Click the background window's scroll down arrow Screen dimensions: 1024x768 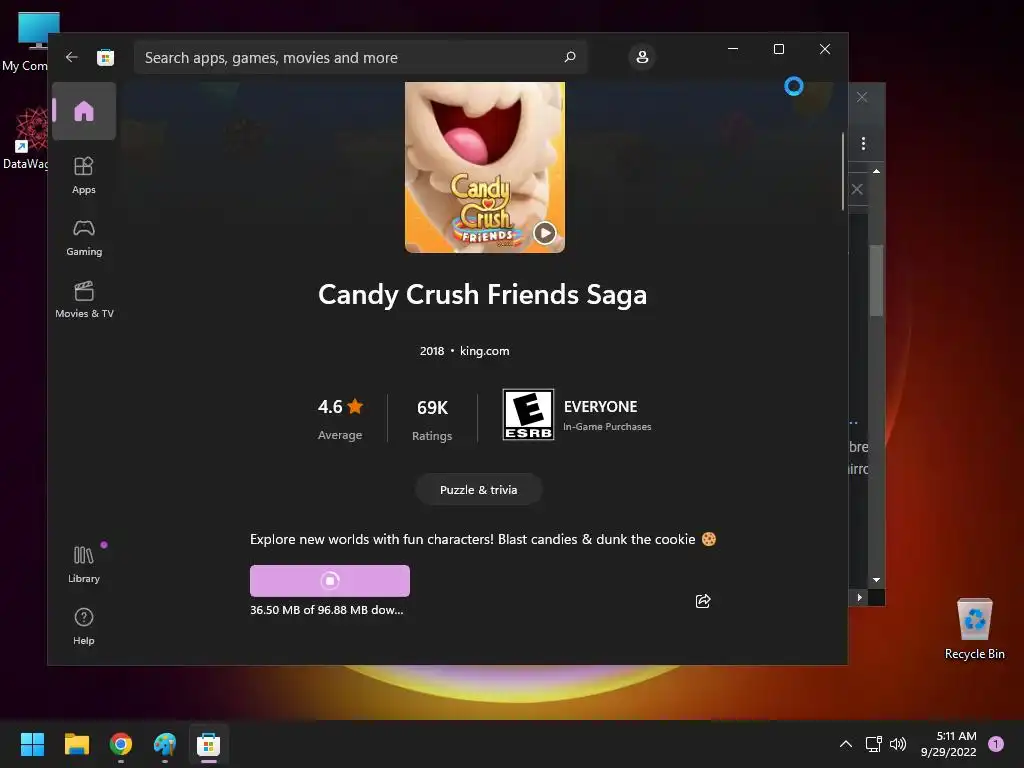876,580
